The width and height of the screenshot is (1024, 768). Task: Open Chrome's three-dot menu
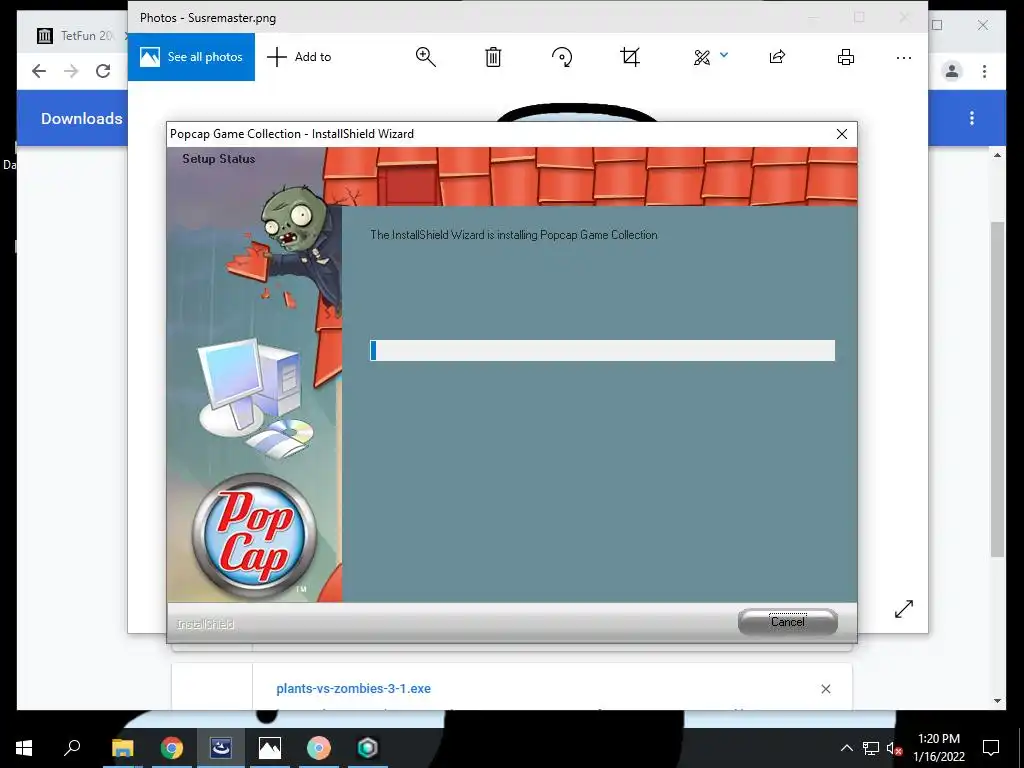click(984, 71)
